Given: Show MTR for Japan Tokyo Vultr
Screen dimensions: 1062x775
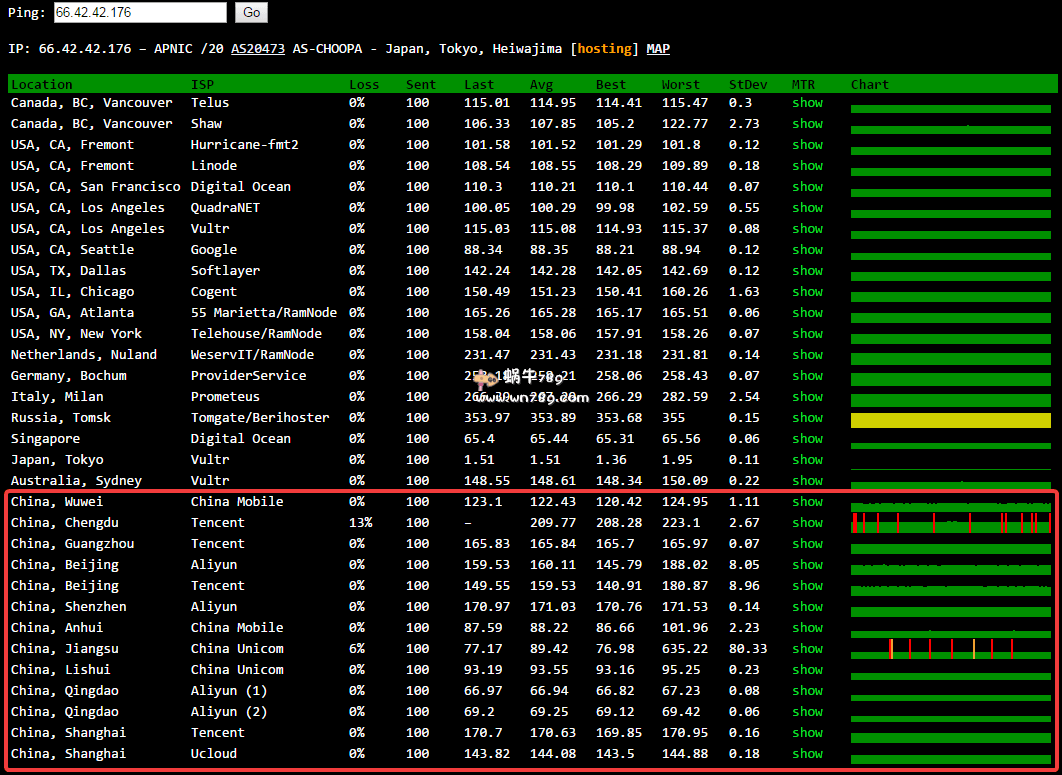Looking at the screenshot, I should [x=807, y=460].
